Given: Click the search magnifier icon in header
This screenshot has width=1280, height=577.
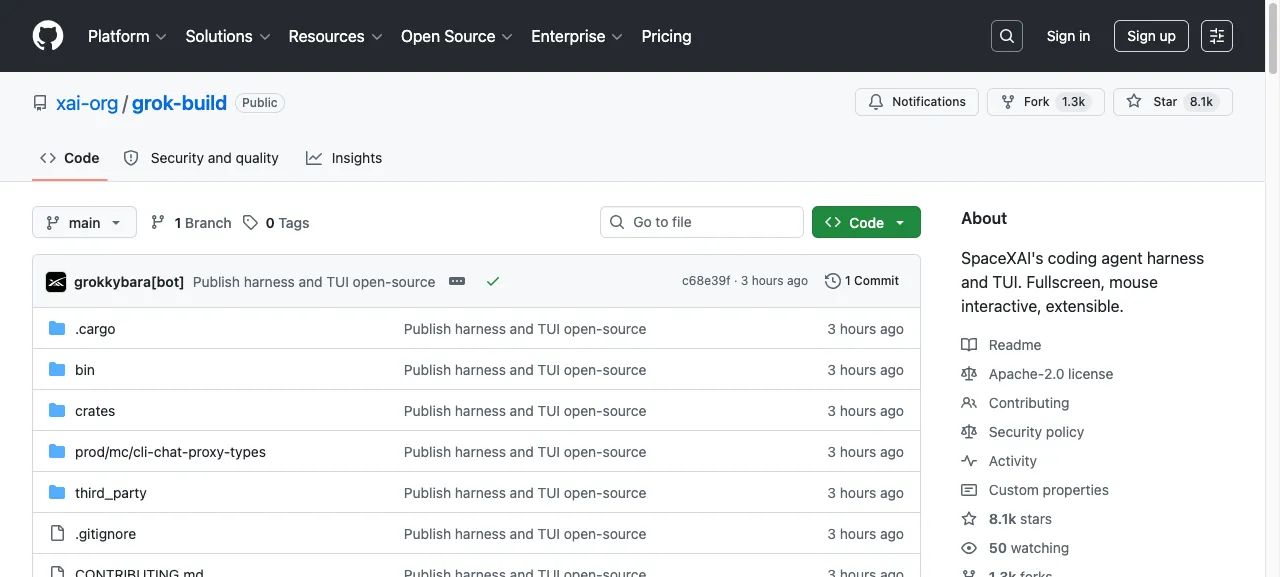Looking at the screenshot, I should [x=1007, y=36].
